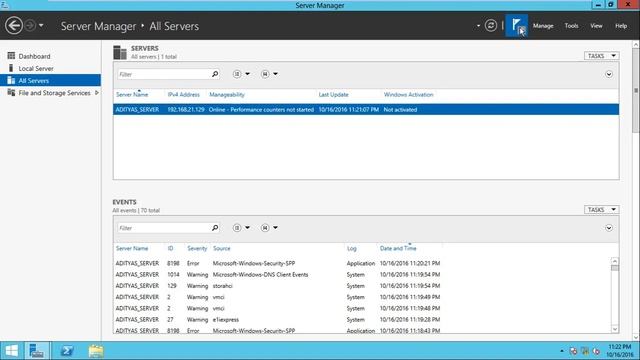Open File and Storage Services
Viewport: 640px width, 360px height.
click(x=54, y=93)
